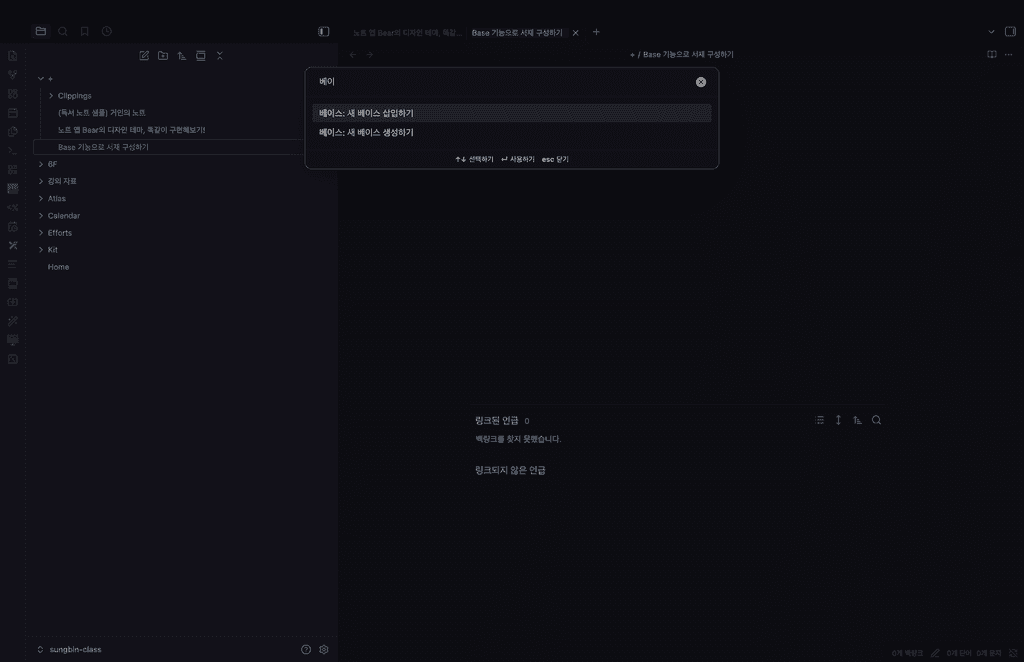Click the command palette input containing 베이
Viewport: 1024px width, 662px height.
click(x=503, y=82)
